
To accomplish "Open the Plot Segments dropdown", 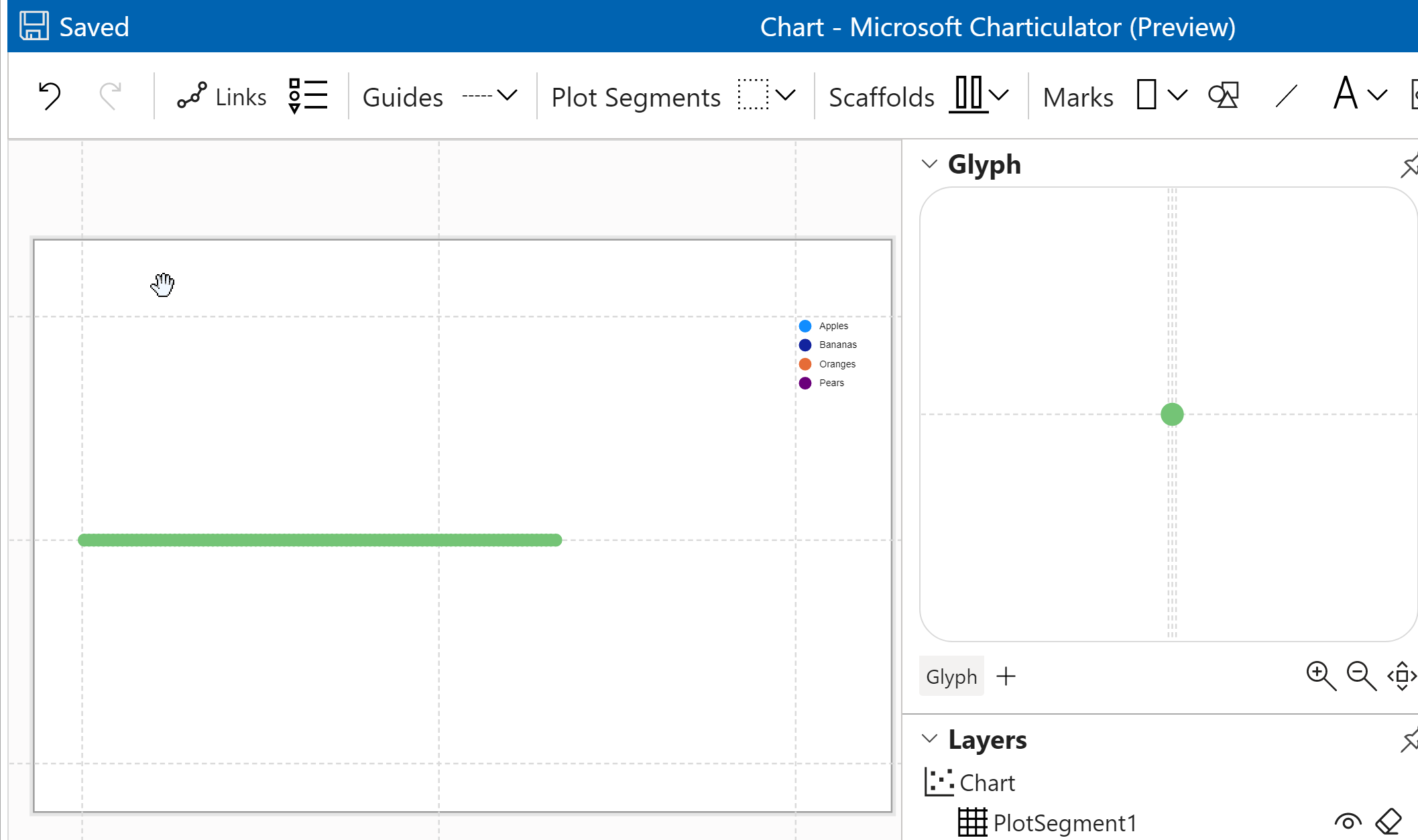I will point(786,96).
